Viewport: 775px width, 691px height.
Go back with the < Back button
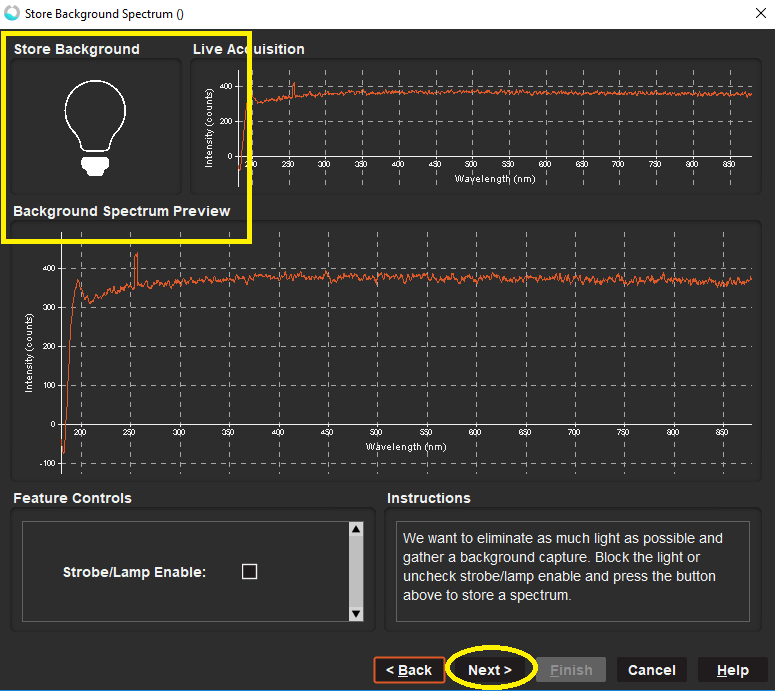409,670
